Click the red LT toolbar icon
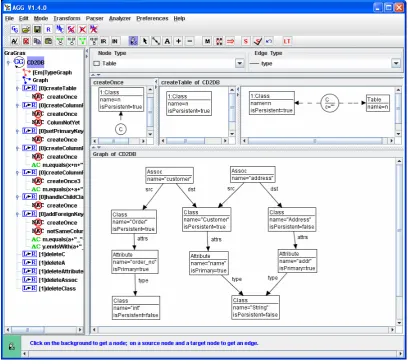The image size is (408, 364). (x=287, y=41)
